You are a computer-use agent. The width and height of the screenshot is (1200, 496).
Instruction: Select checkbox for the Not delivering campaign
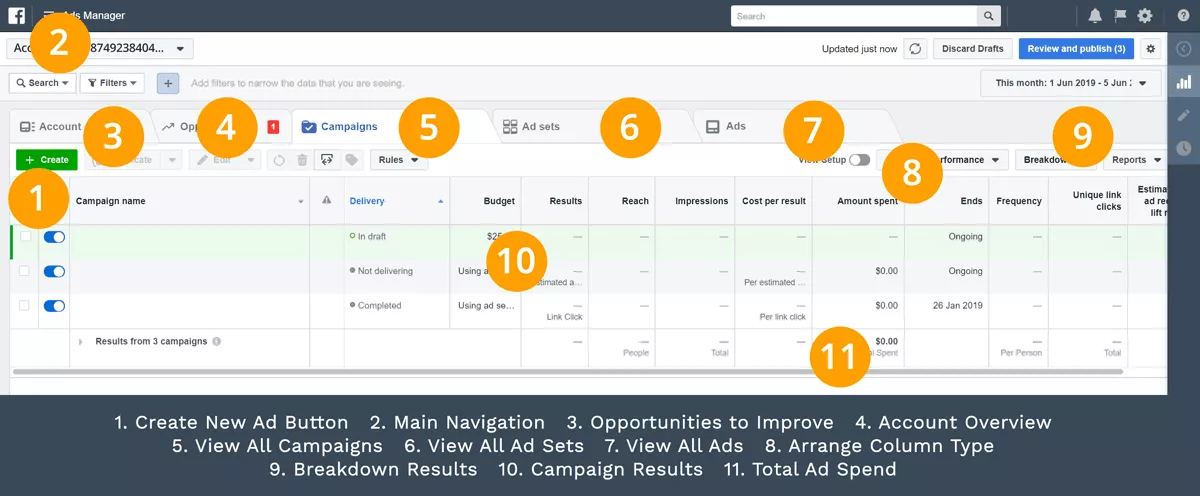[25, 271]
